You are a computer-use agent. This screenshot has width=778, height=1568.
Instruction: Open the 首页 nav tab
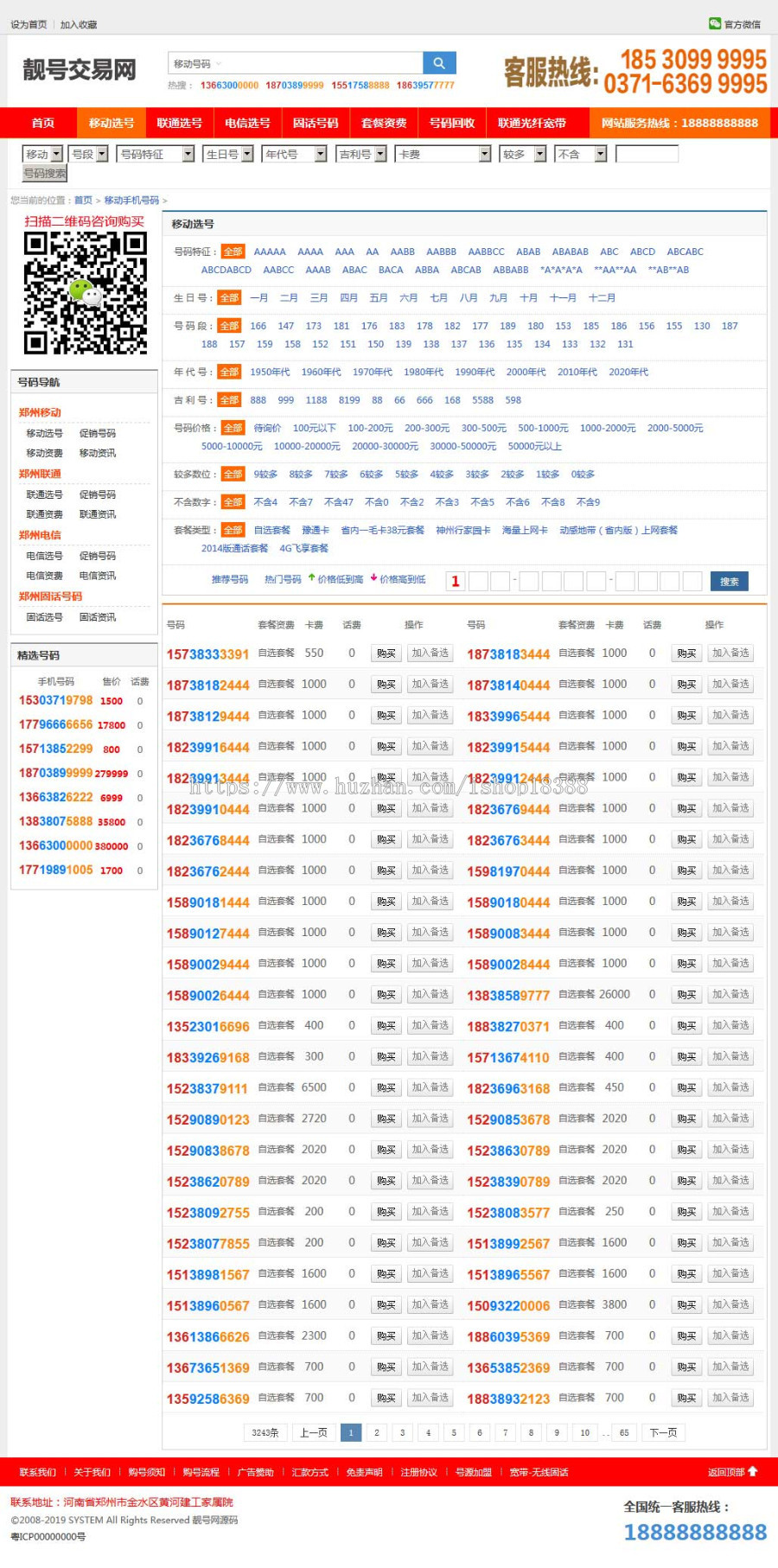pos(43,123)
